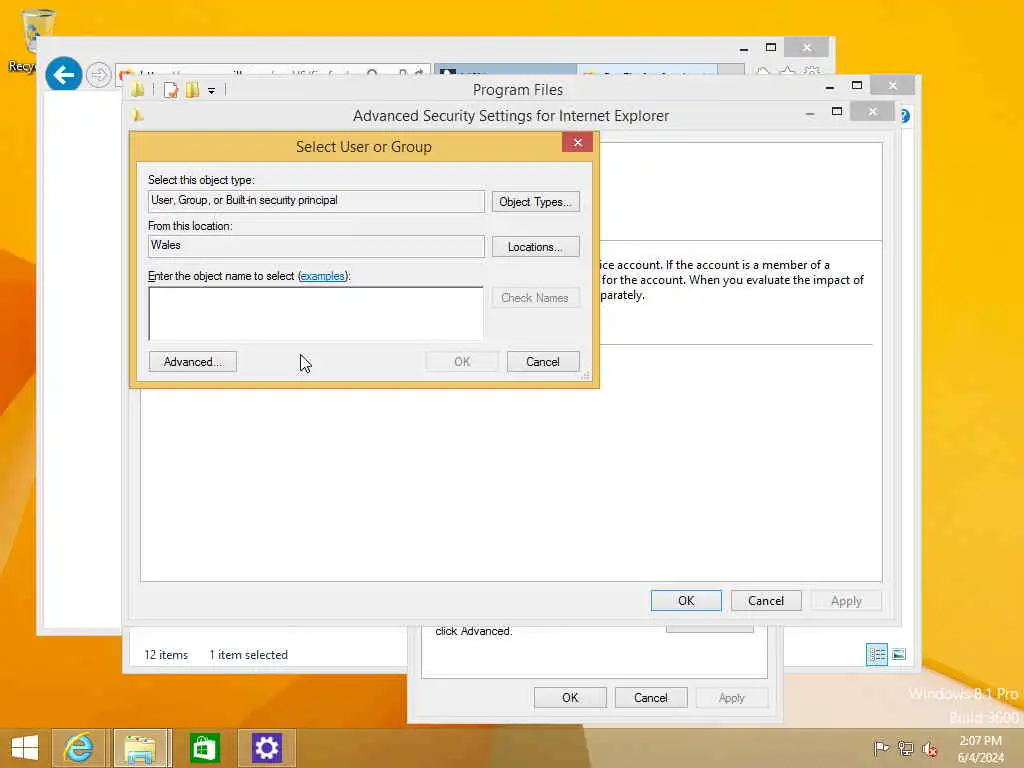Image resolution: width=1024 pixels, height=768 pixels.
Task: Click the network tray icon
Action: tap(905, 748)
